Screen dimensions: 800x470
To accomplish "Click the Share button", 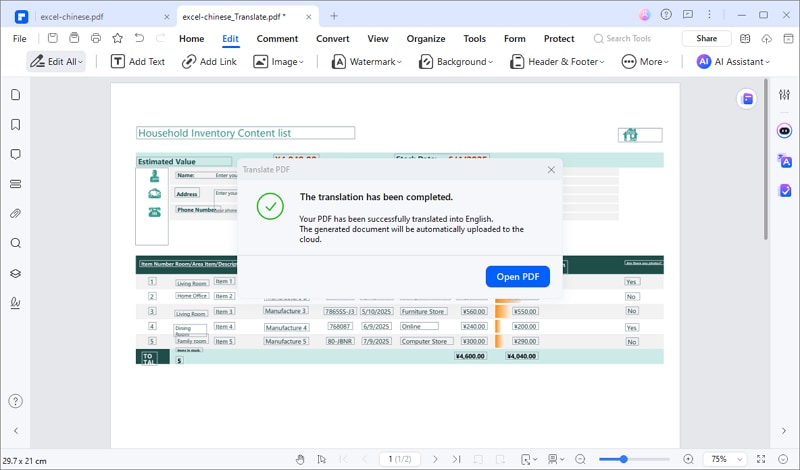I will pyautogui.click(x=706, y=38).
